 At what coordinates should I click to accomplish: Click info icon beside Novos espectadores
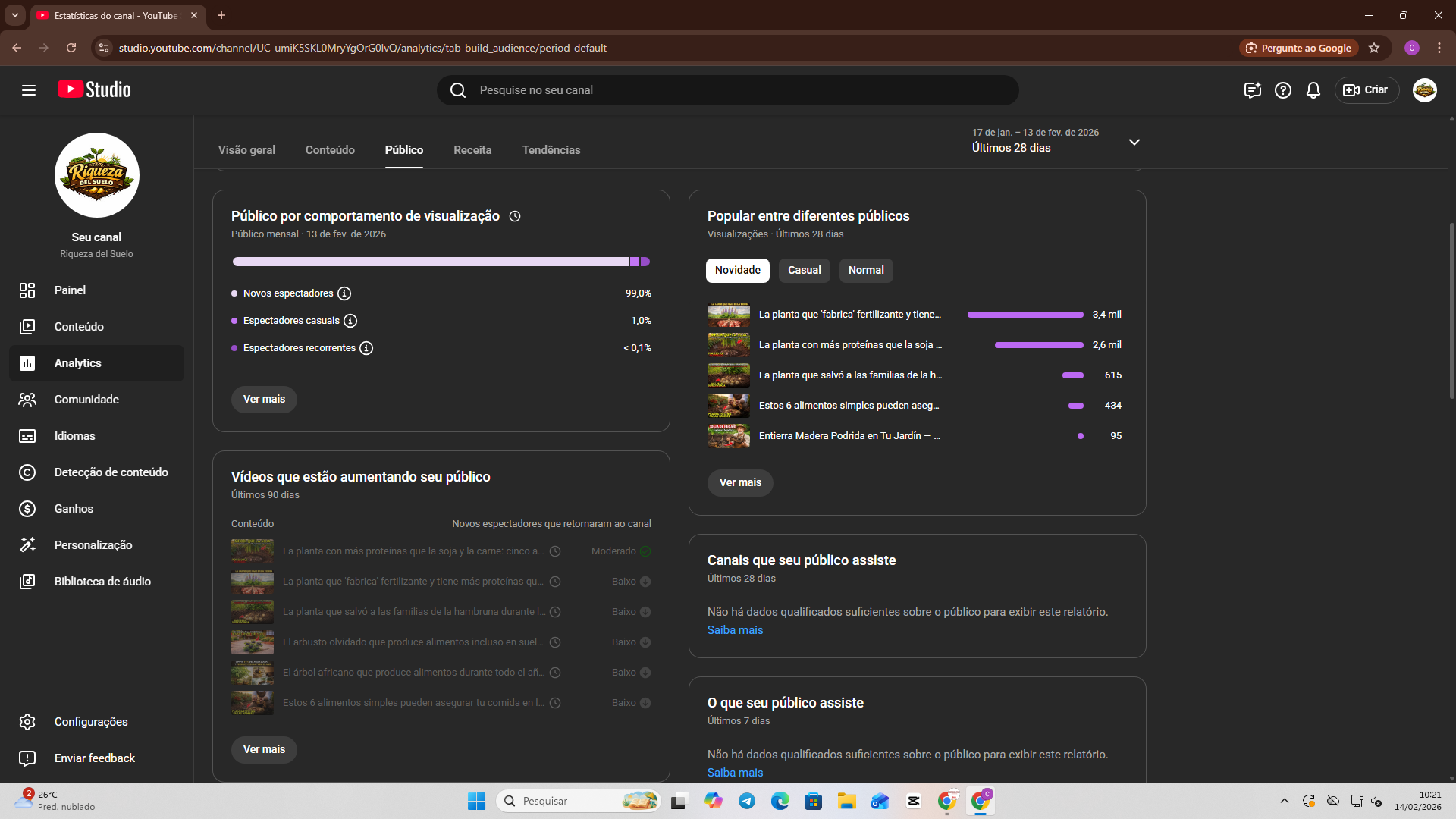coord(344,293)
